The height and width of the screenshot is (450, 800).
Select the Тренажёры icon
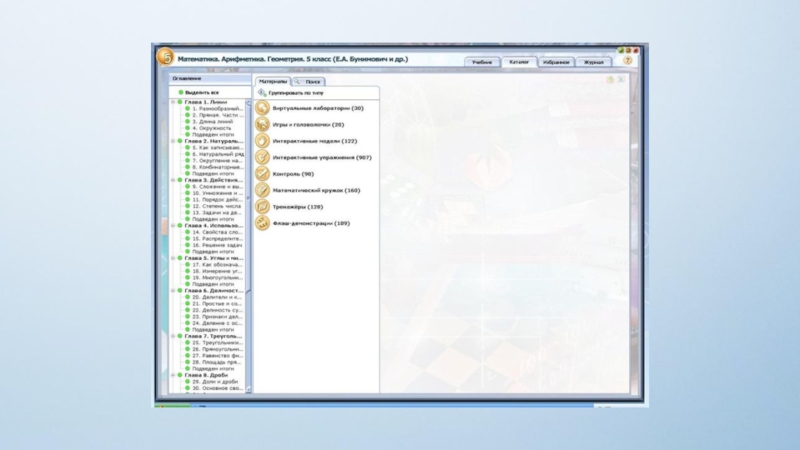(262, 206)
